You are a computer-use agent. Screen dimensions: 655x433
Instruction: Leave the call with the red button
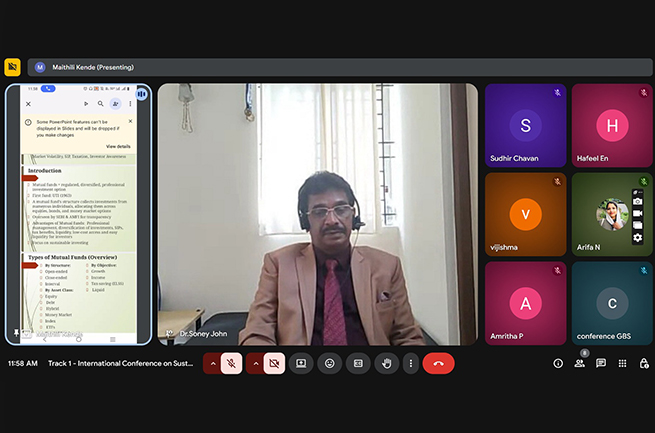point(438,364)
